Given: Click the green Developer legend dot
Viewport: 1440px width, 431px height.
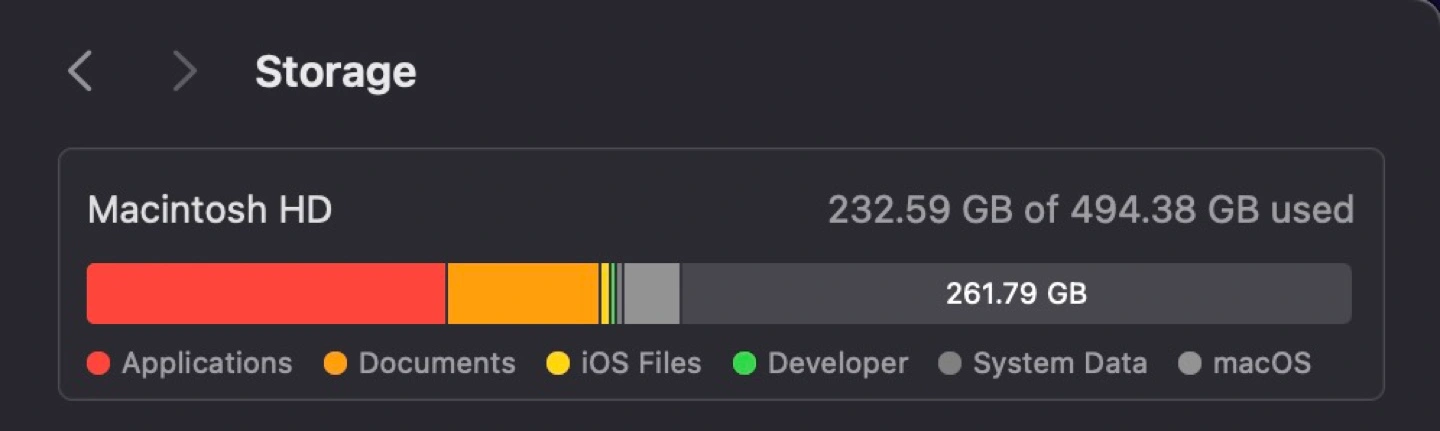Looking at the screenshot, I should (744, 363).
